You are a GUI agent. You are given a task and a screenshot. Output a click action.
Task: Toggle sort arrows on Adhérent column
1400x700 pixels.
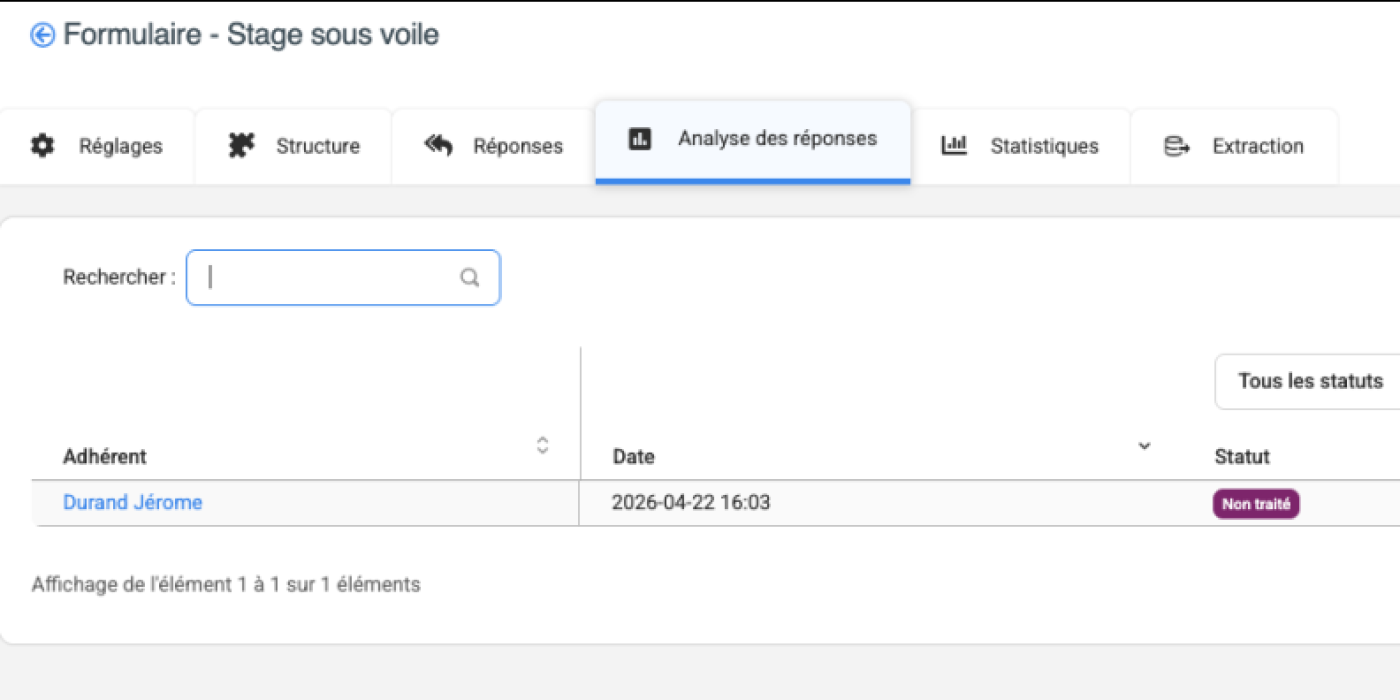pos(543,445)
